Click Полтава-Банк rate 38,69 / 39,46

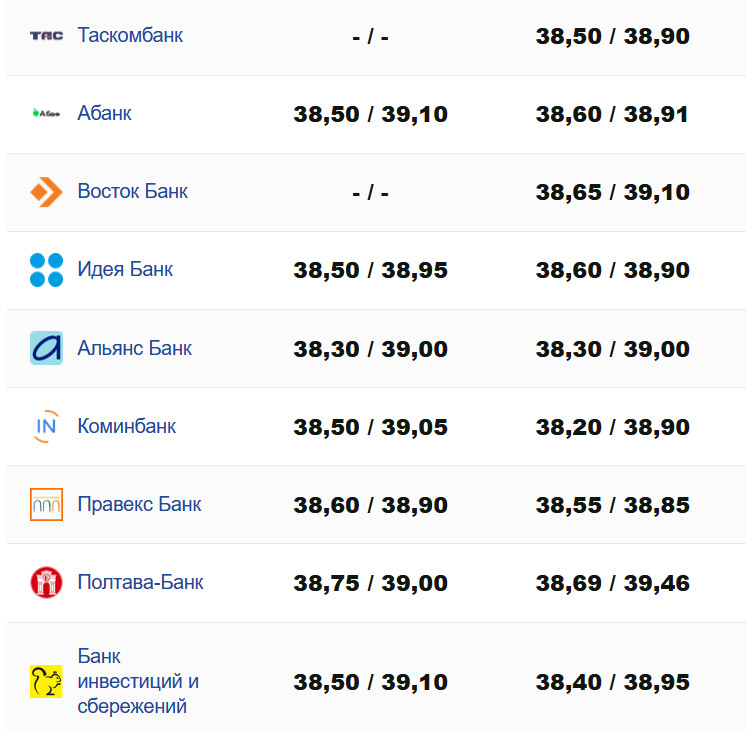pyautogui.click(x=612, y=583)
